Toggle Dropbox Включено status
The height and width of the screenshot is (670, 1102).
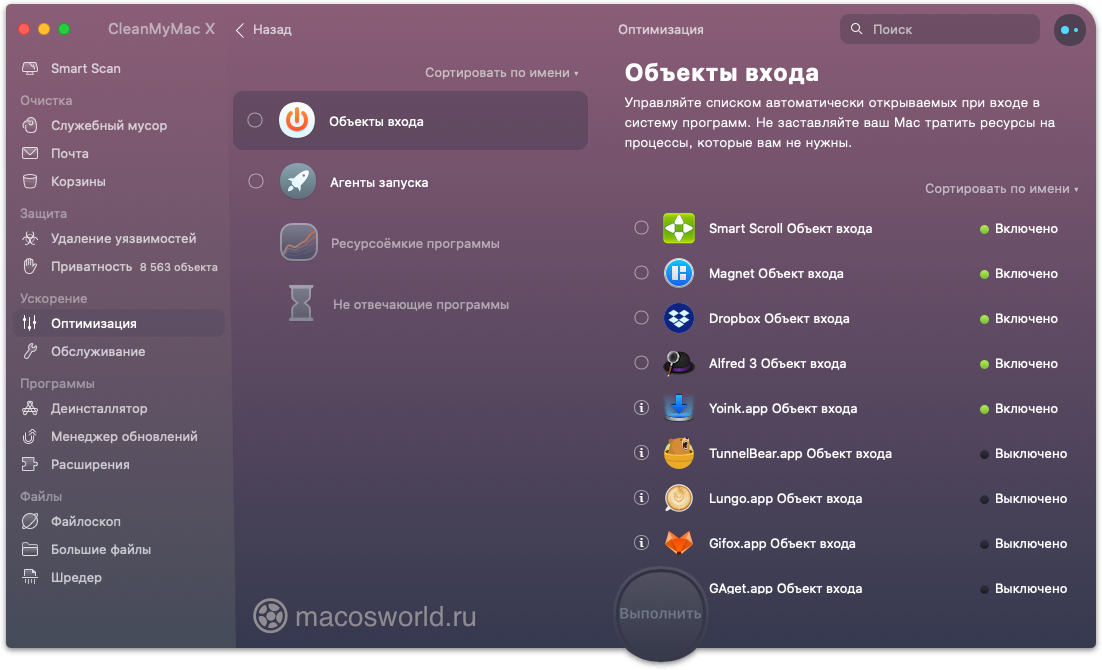pyautogui.click(x=1019, y=318)
